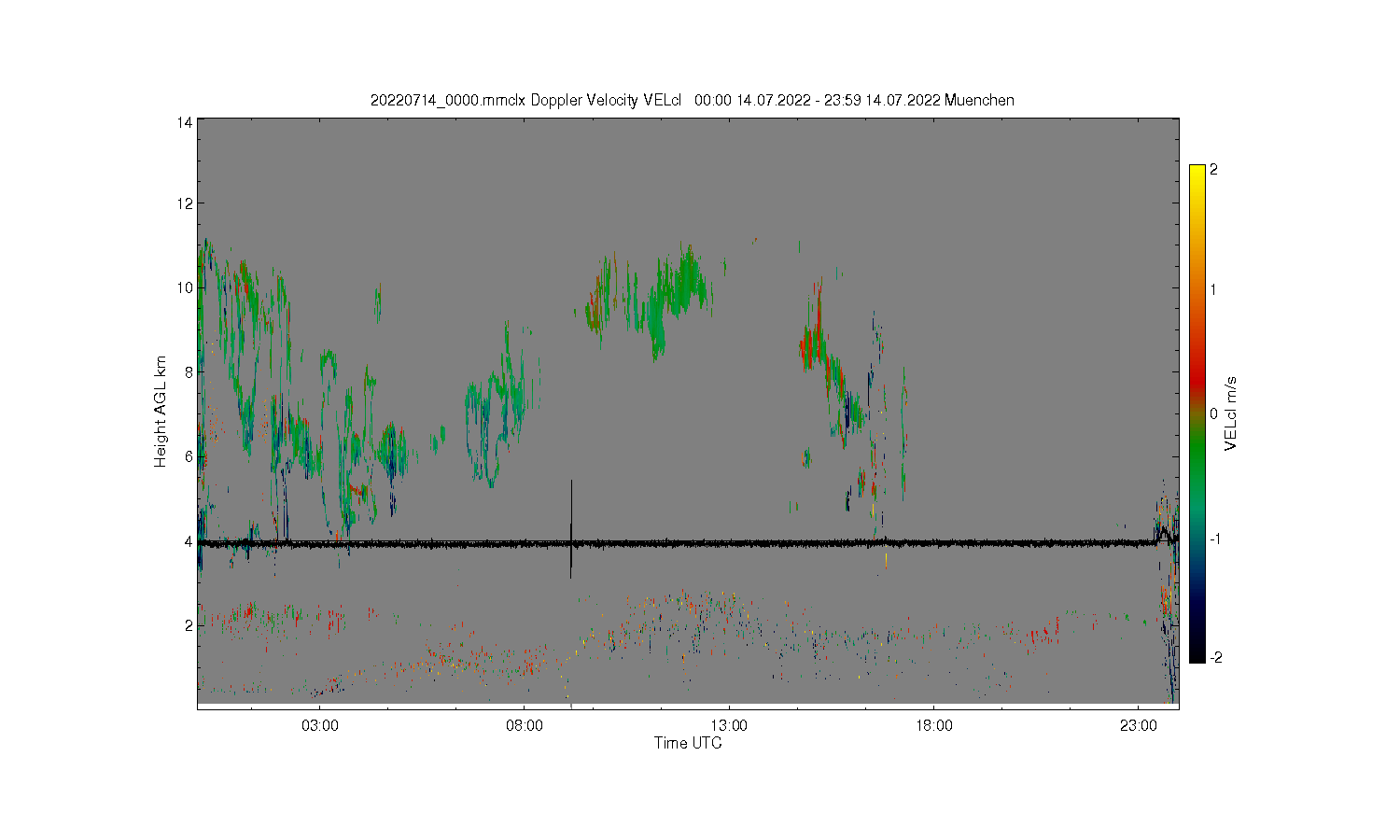The width and height of the screenshot is (1400, 840).
Task: Click the height tick label 10
Action: tap(185, 287)
